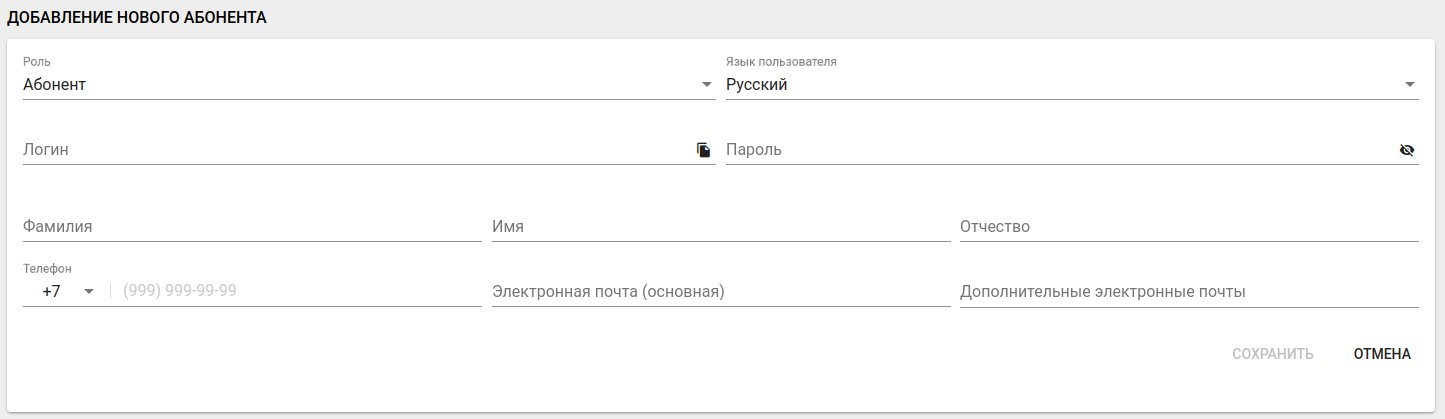Select the Отчество field

1188,227
